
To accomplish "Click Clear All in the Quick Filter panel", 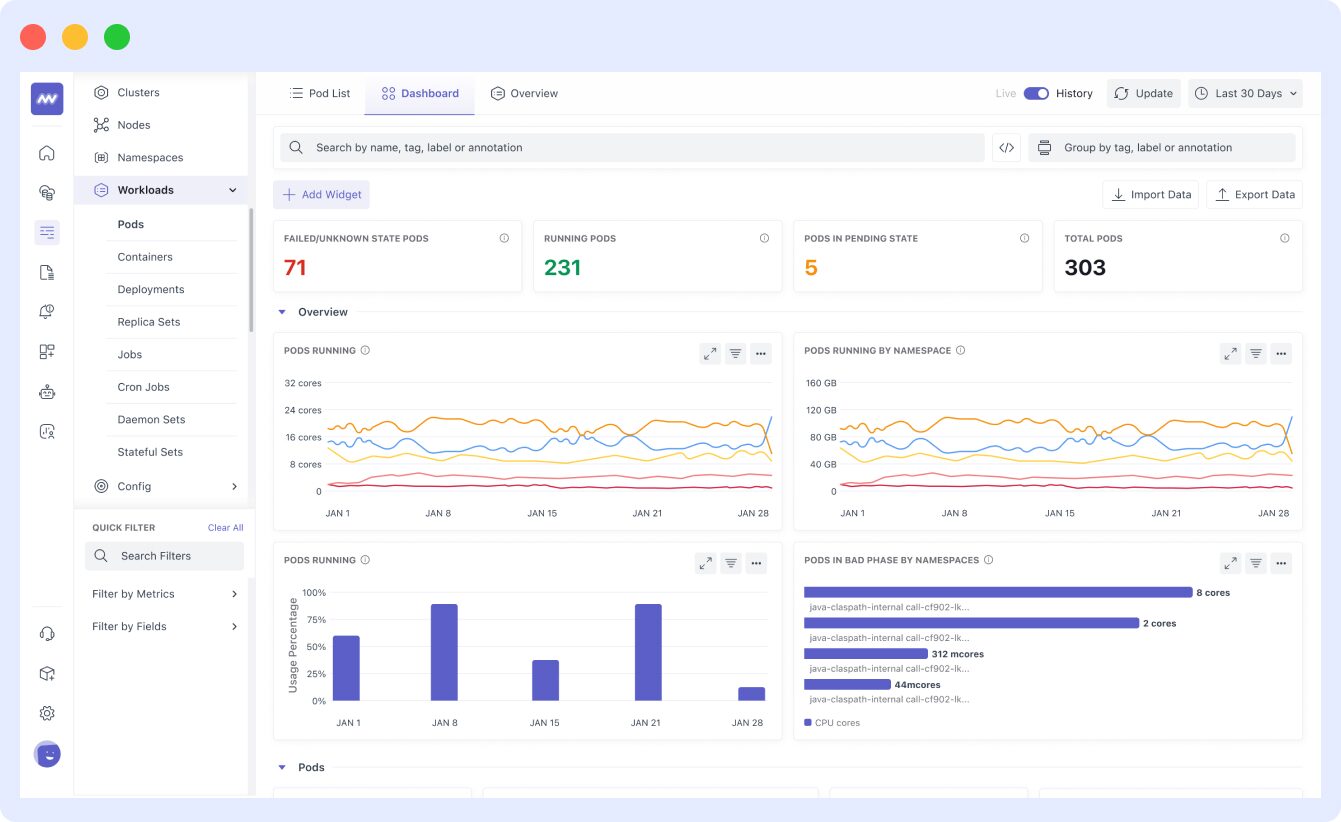I will [x=225, y=527].
